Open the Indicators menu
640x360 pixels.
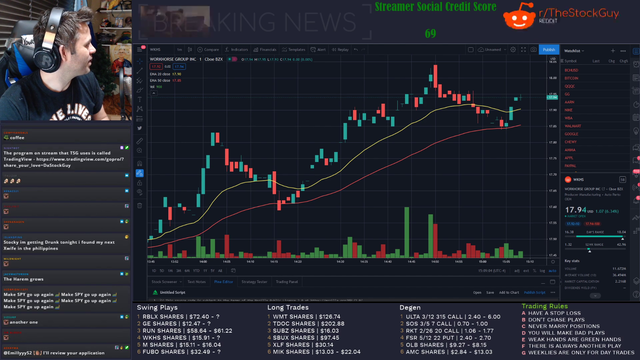click(x=237, y=49)
